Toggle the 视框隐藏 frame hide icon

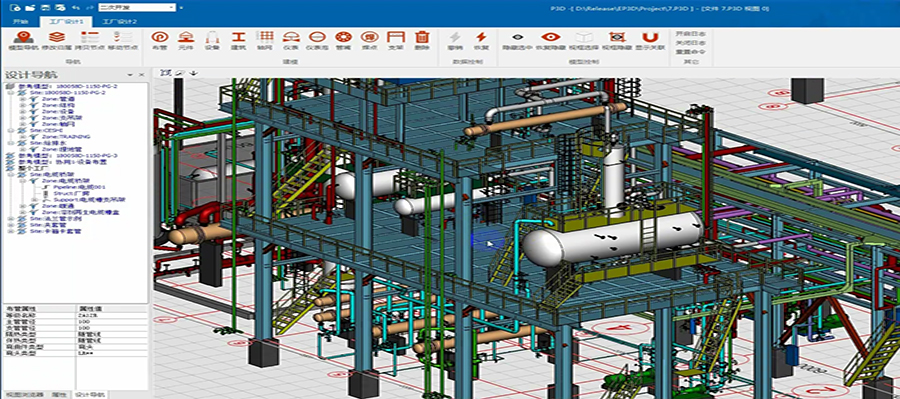(x=617, y=41)
